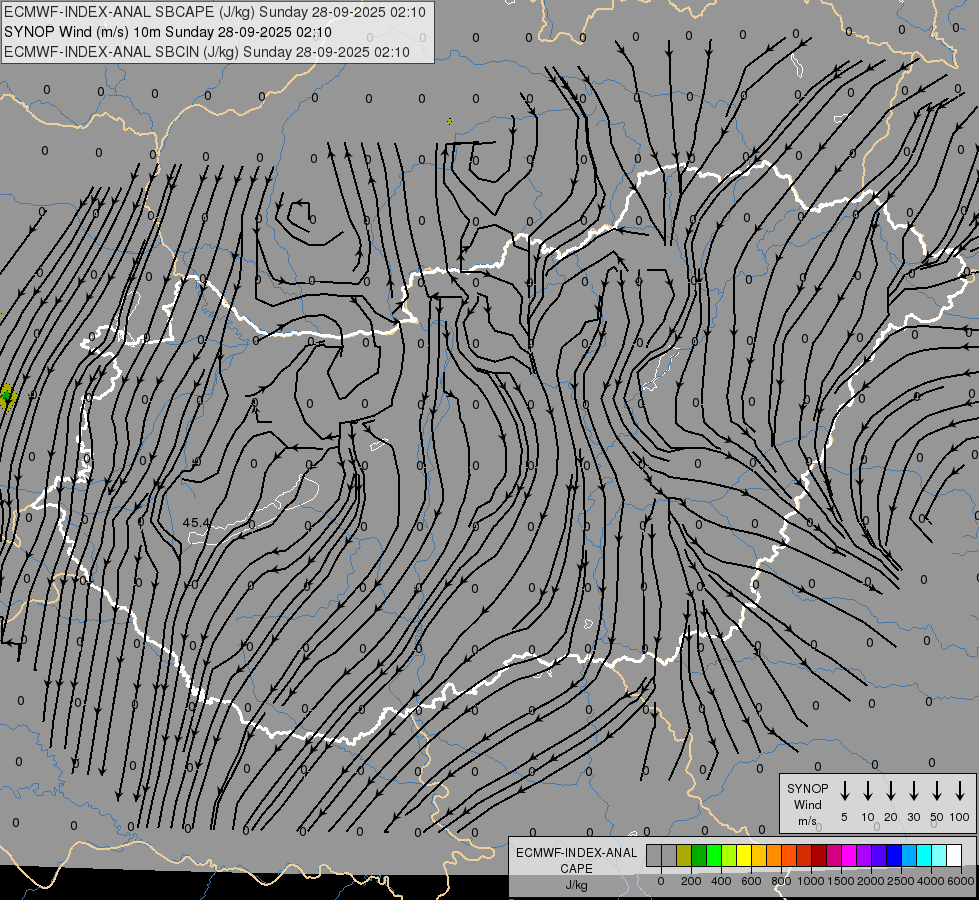Select the pale cyan legend swatch
Image resolution: width=979 pixels, height=900 pixels.
click(938, 855)
